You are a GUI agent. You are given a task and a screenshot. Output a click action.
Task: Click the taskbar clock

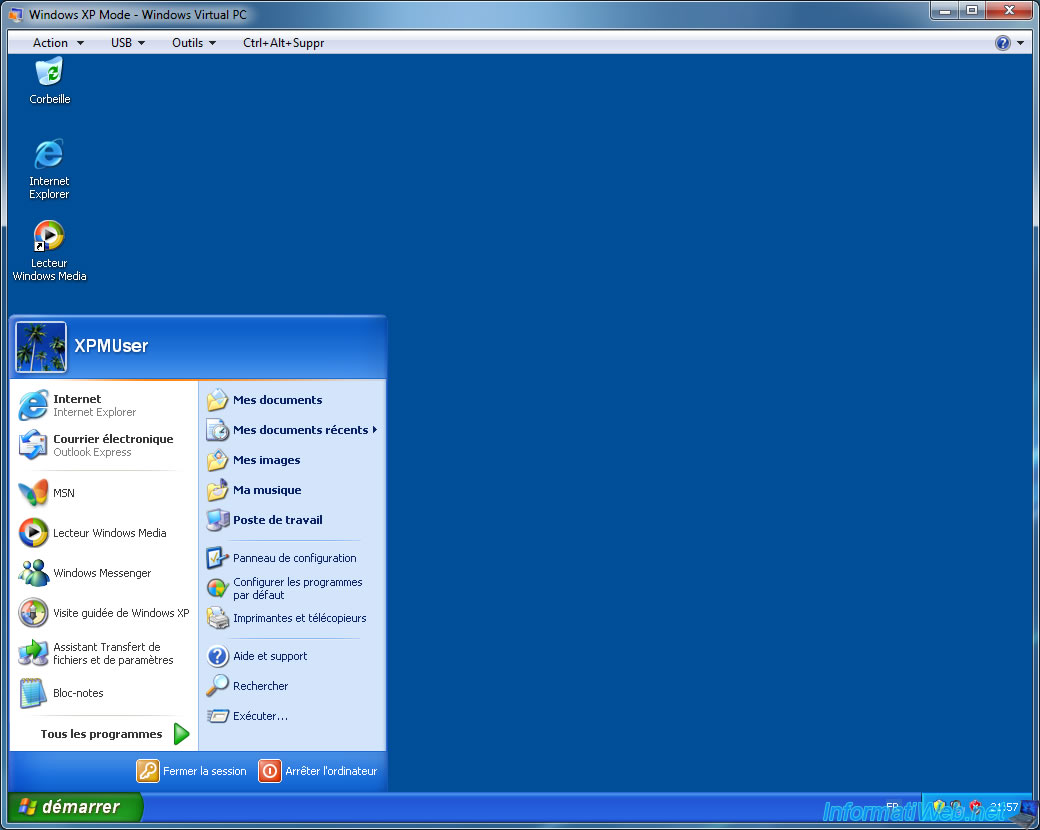point(1004,807)
